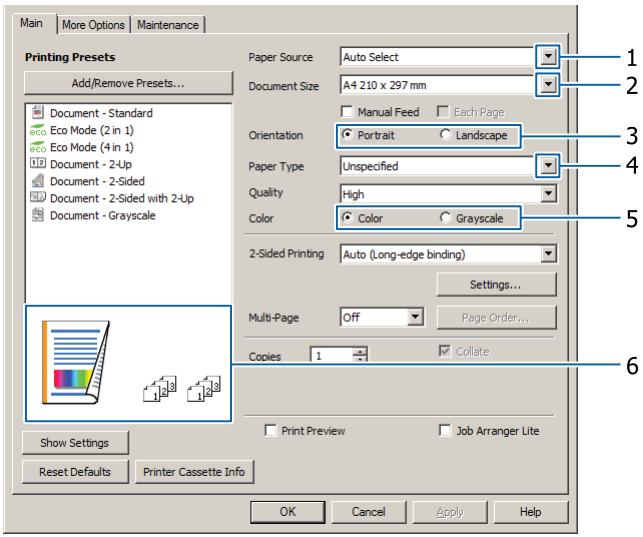Choose the Grayscale printing radio button
The width and height of the screenshot is (643, 537).
pos(445,218)
